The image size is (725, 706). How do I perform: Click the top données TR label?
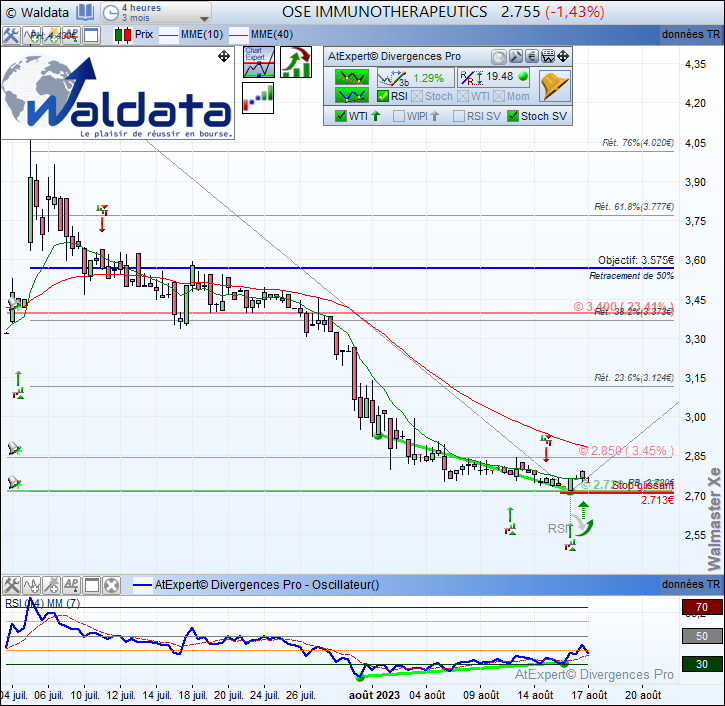[x=691, y=35]
